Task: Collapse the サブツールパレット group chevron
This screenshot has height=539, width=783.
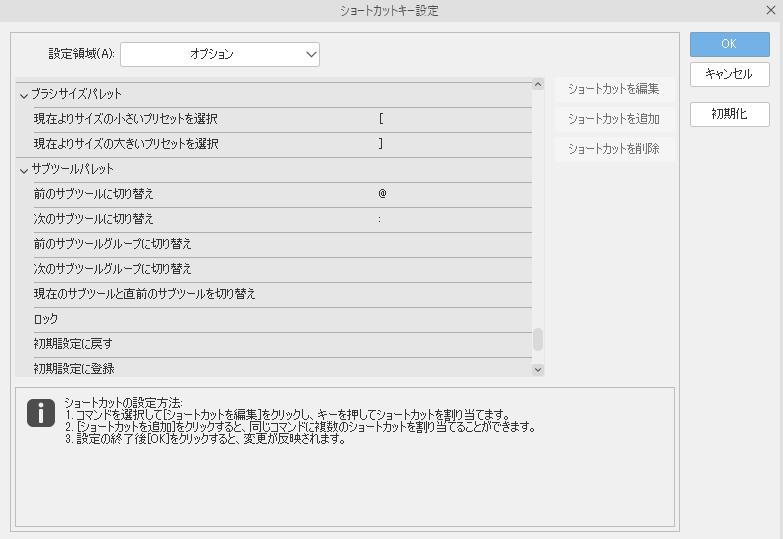Action: point(23,170)
